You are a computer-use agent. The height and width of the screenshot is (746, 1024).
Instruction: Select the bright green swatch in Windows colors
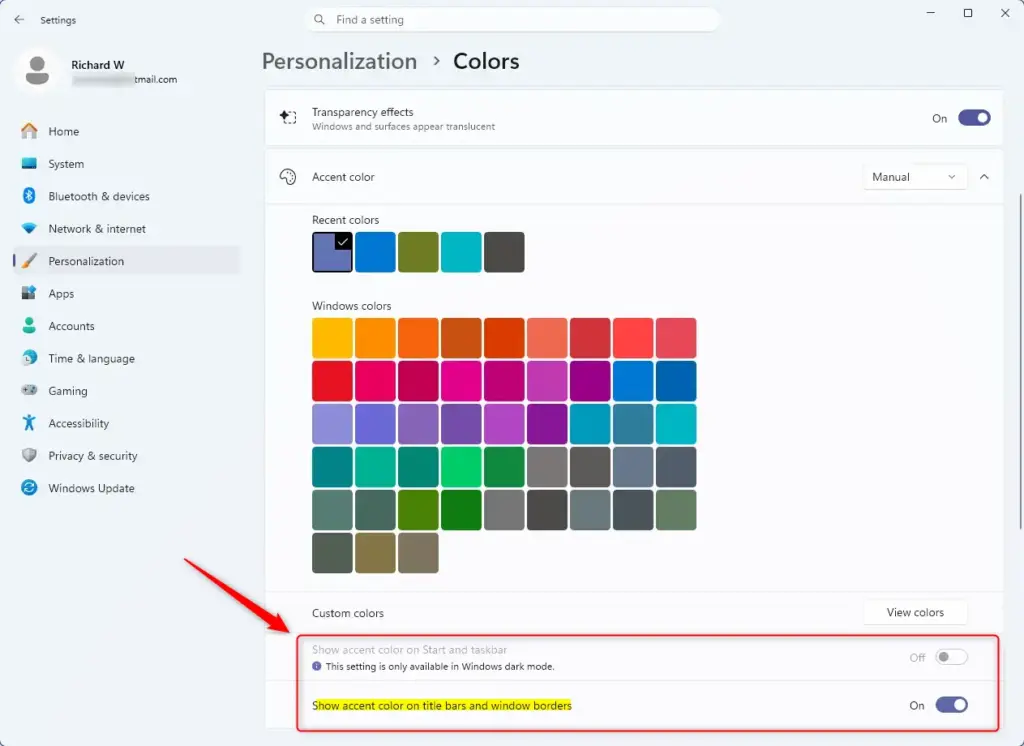(x=461, y=467)
